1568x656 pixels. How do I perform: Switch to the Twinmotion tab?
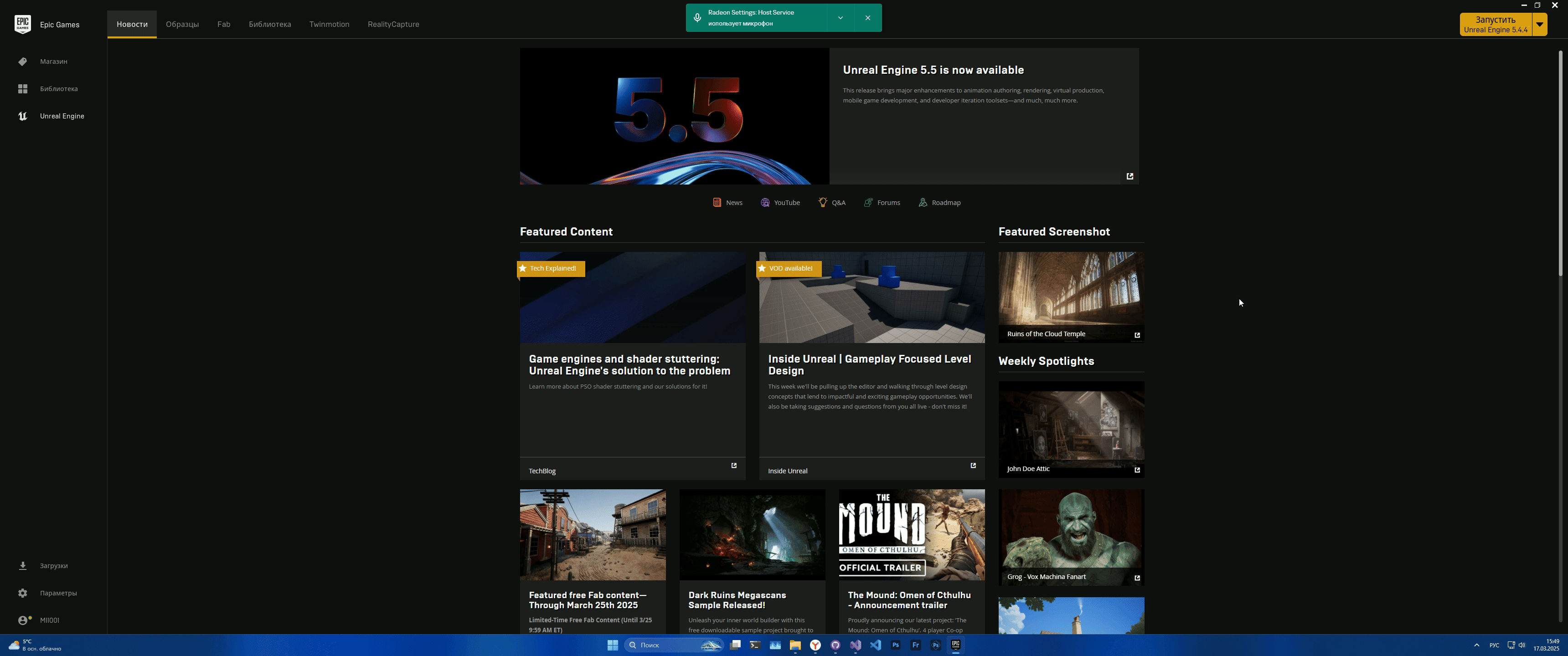pos(329,24)
